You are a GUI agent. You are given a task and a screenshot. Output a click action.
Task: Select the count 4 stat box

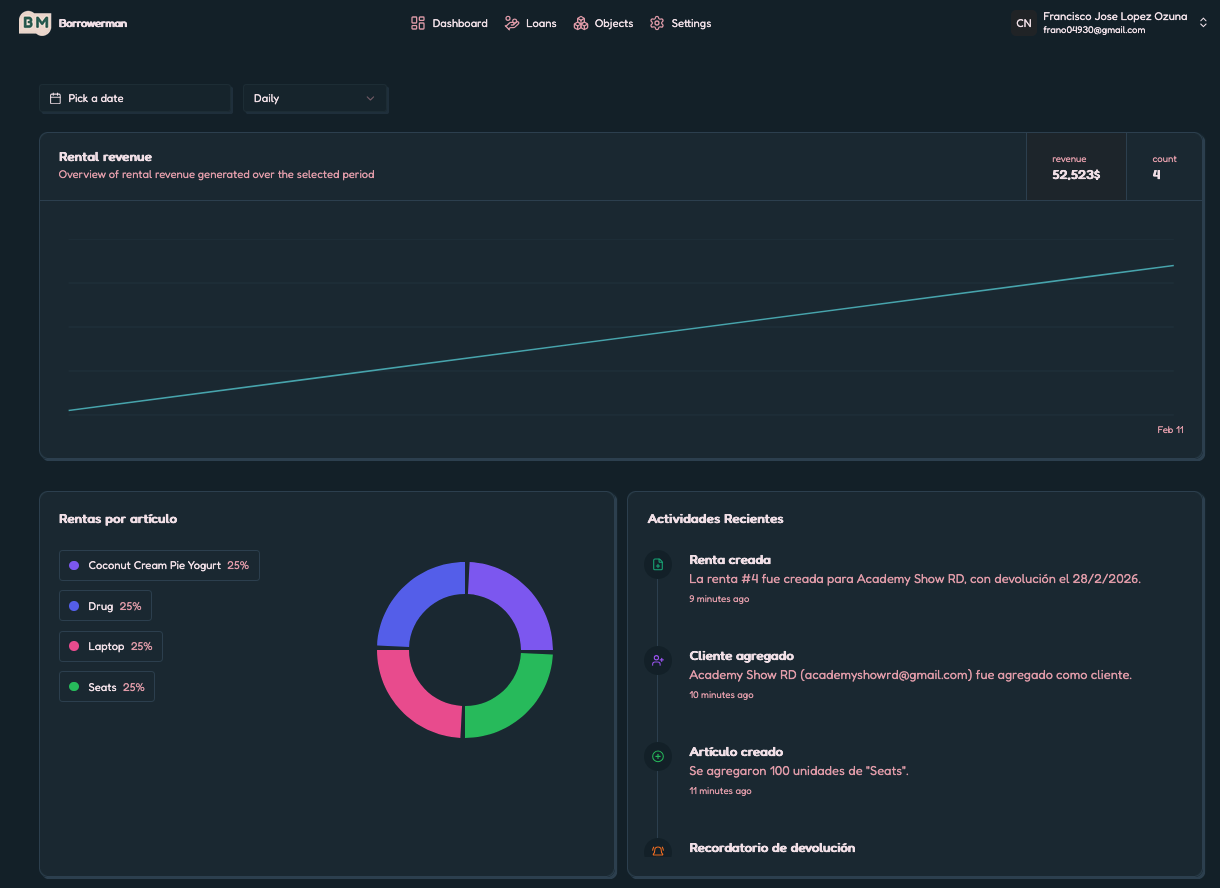coord(1164,166)
